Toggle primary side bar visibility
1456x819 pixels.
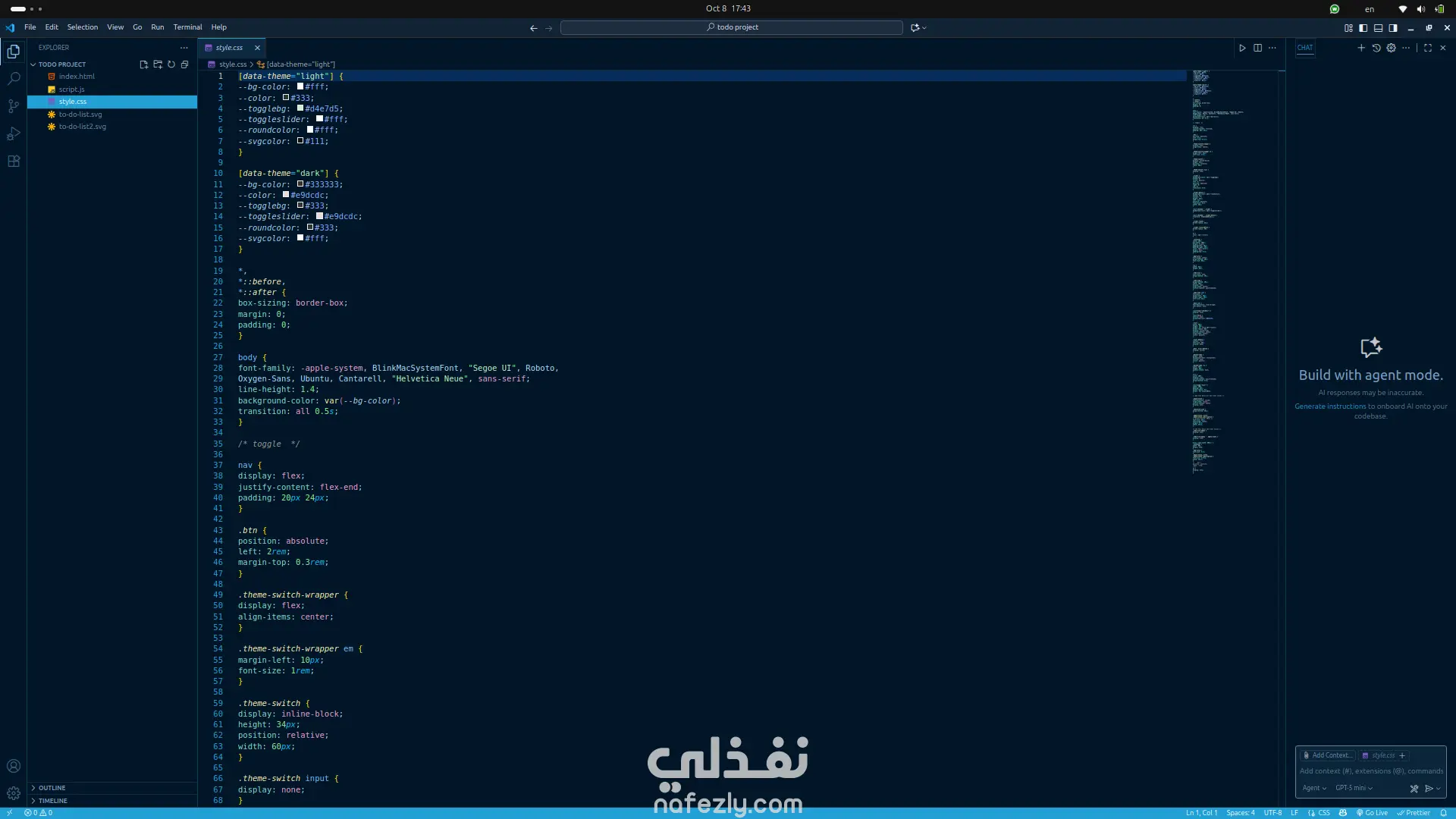[1363, 28]
